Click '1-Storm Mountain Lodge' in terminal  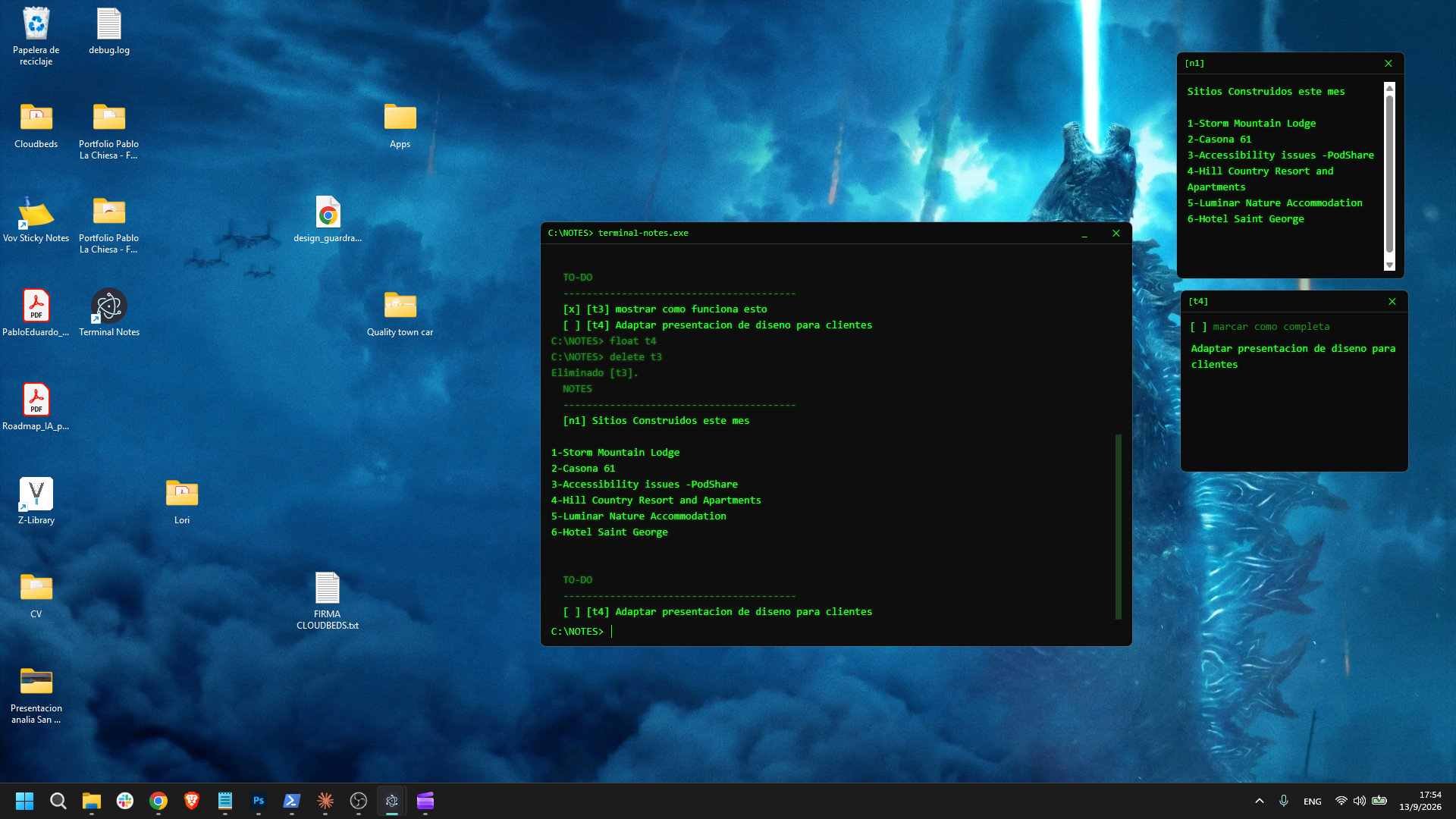(x=615, y=453)
